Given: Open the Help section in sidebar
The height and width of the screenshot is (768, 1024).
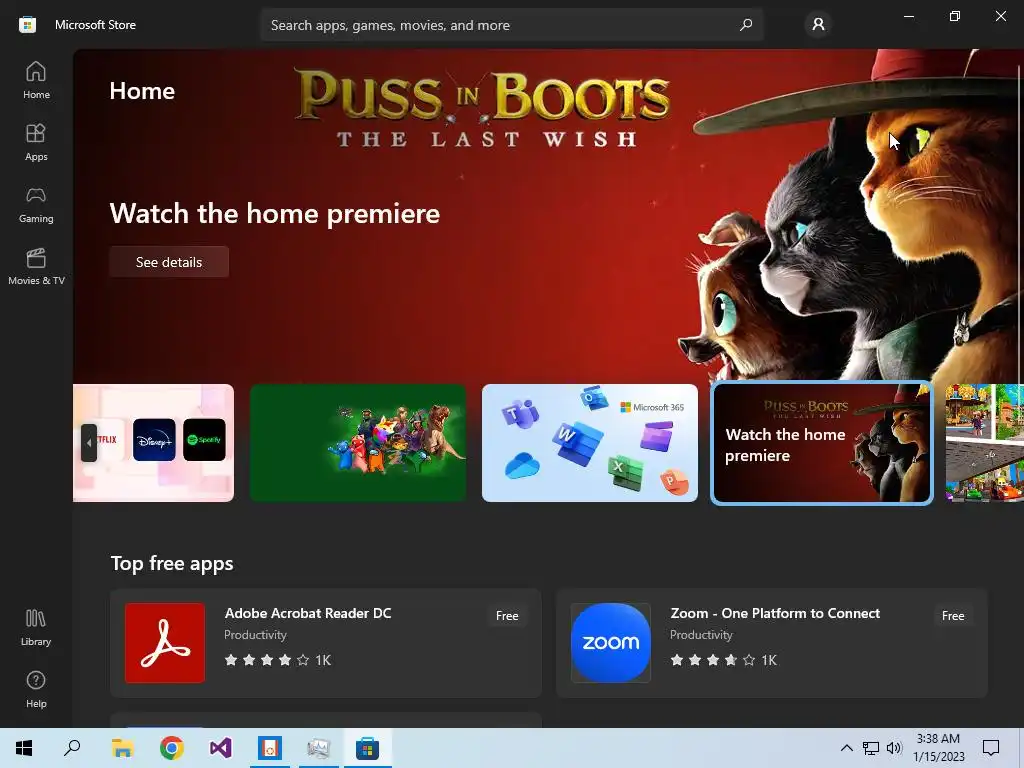Looking at the screenshot, I should coord(36,689).
